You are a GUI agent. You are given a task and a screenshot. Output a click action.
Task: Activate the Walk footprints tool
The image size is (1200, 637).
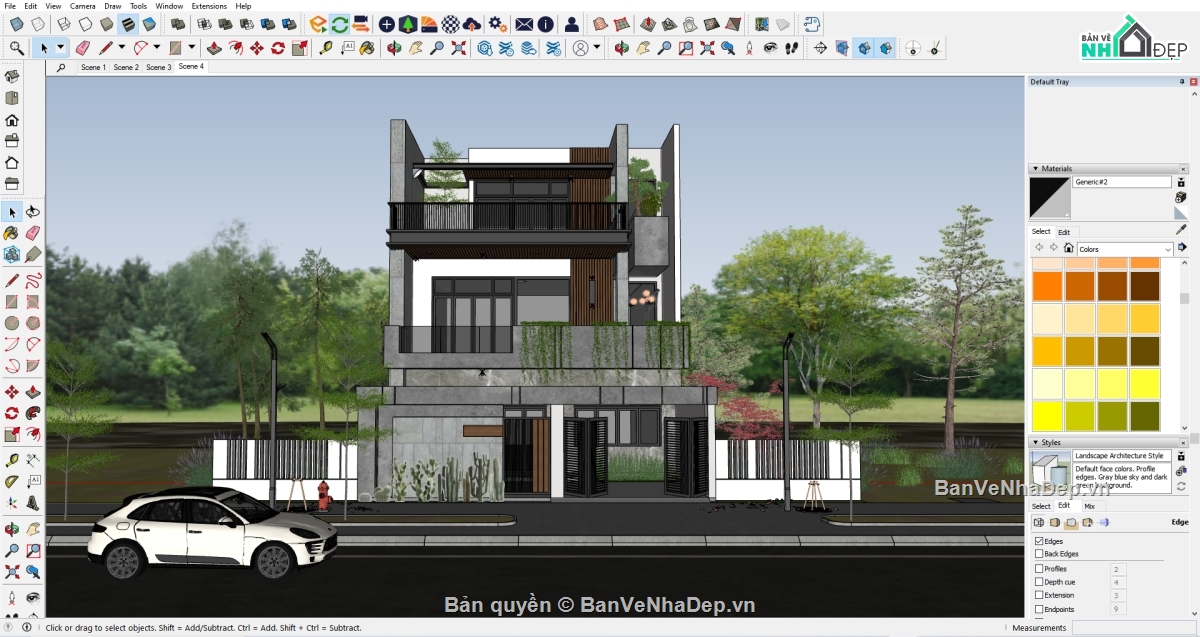791,47
